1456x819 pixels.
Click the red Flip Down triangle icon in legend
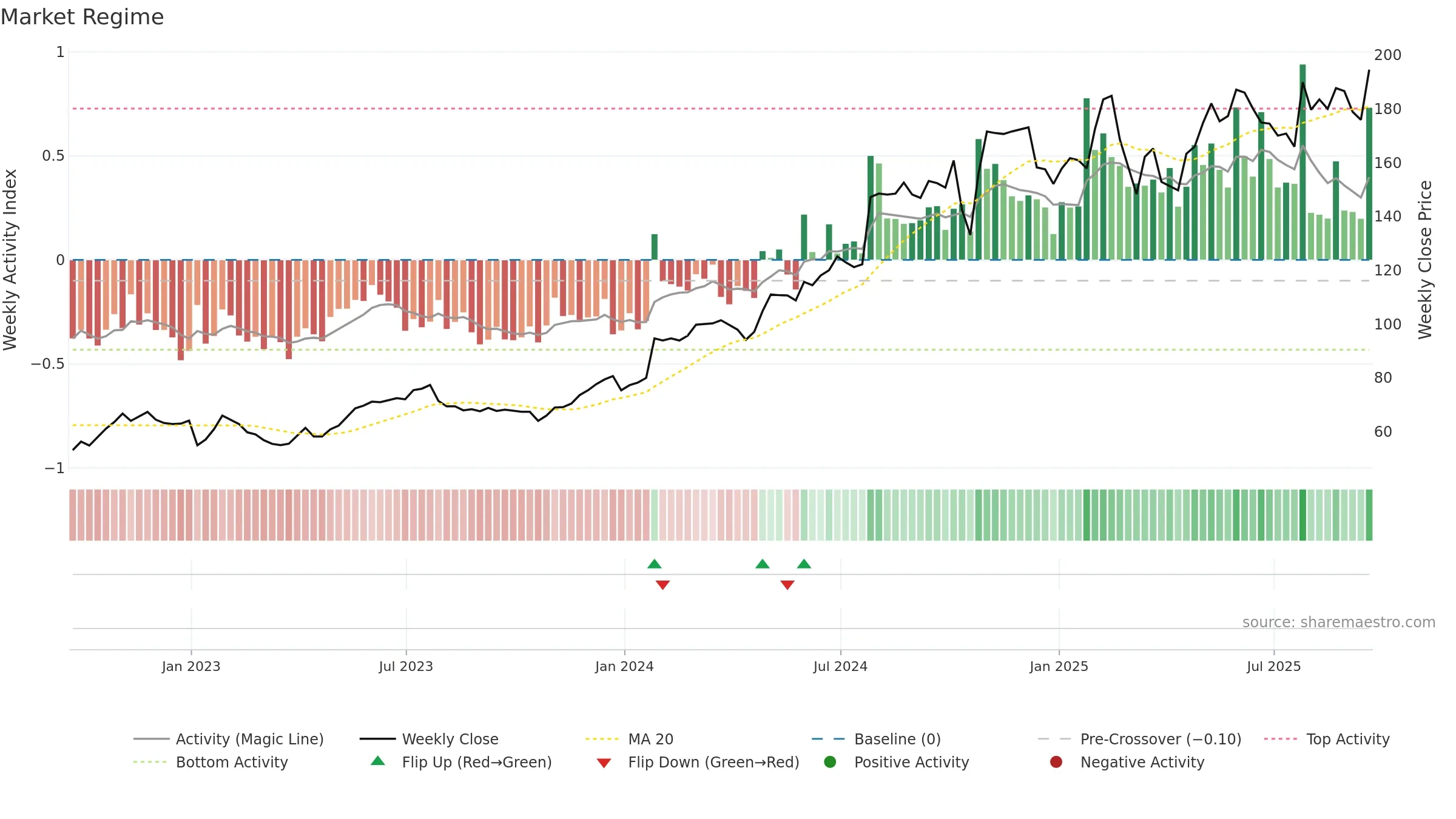point(604,763)
